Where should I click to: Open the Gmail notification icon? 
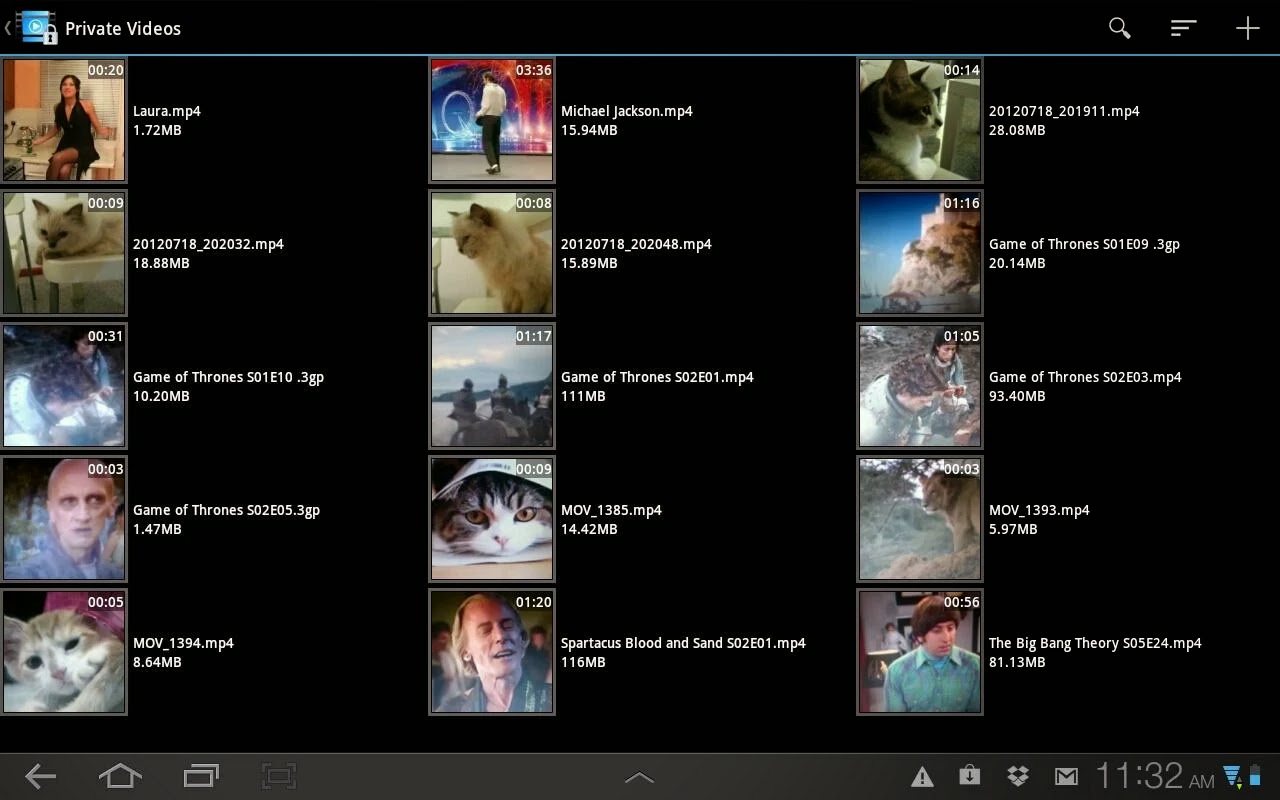coord(1066,776)
